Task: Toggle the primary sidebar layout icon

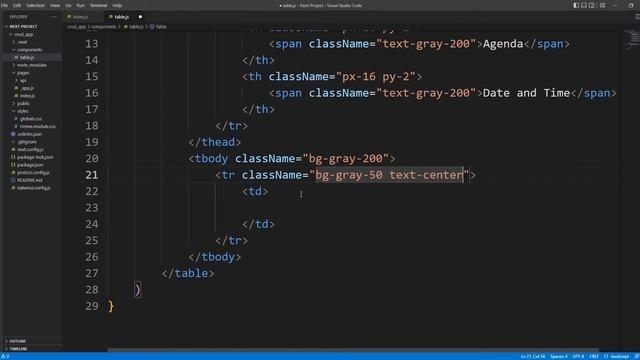Action: click(x=576, y=5)
